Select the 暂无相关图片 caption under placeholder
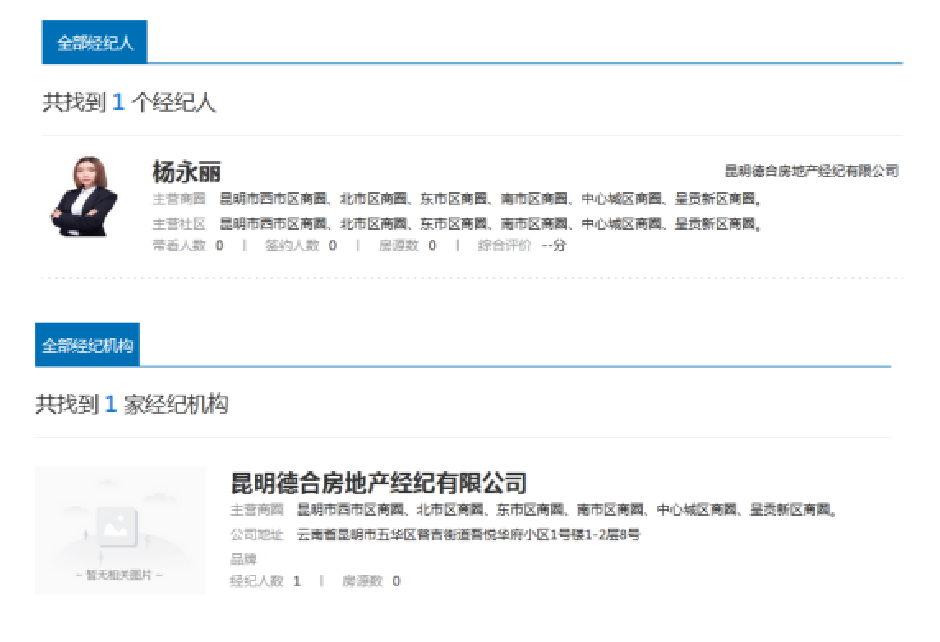This screenshot has height=642, width=940. click(119, 576)
